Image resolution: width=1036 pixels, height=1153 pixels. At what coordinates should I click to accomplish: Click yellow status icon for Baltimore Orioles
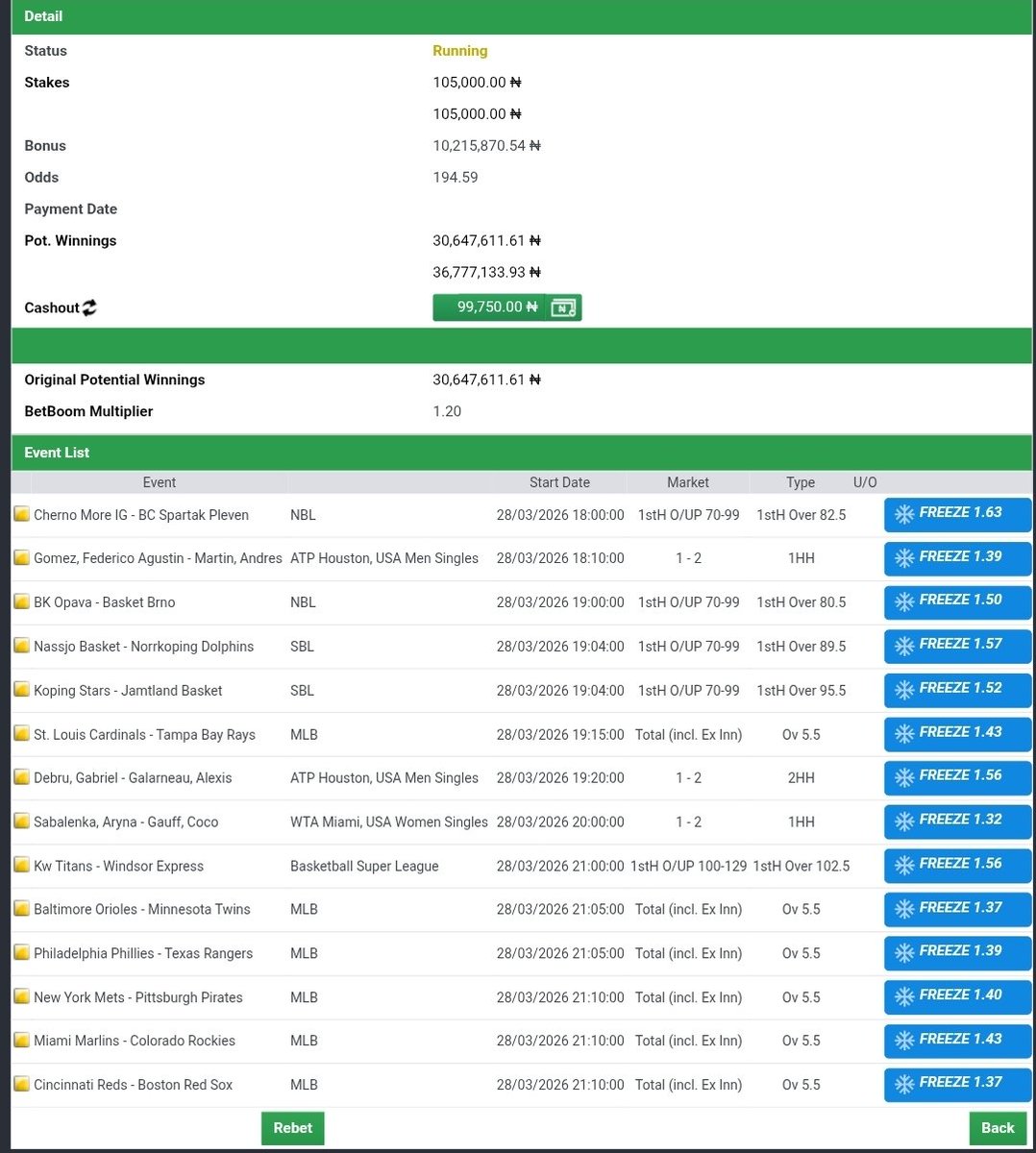pos(21,909)
